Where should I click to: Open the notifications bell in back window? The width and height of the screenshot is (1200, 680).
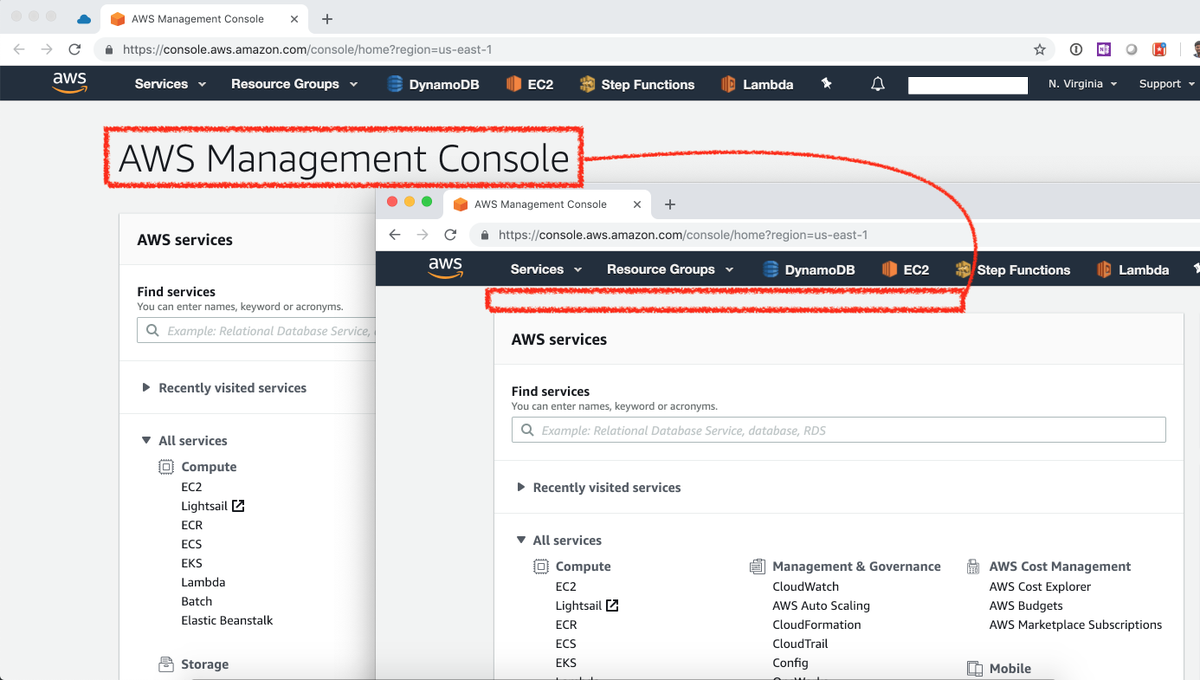877,84
